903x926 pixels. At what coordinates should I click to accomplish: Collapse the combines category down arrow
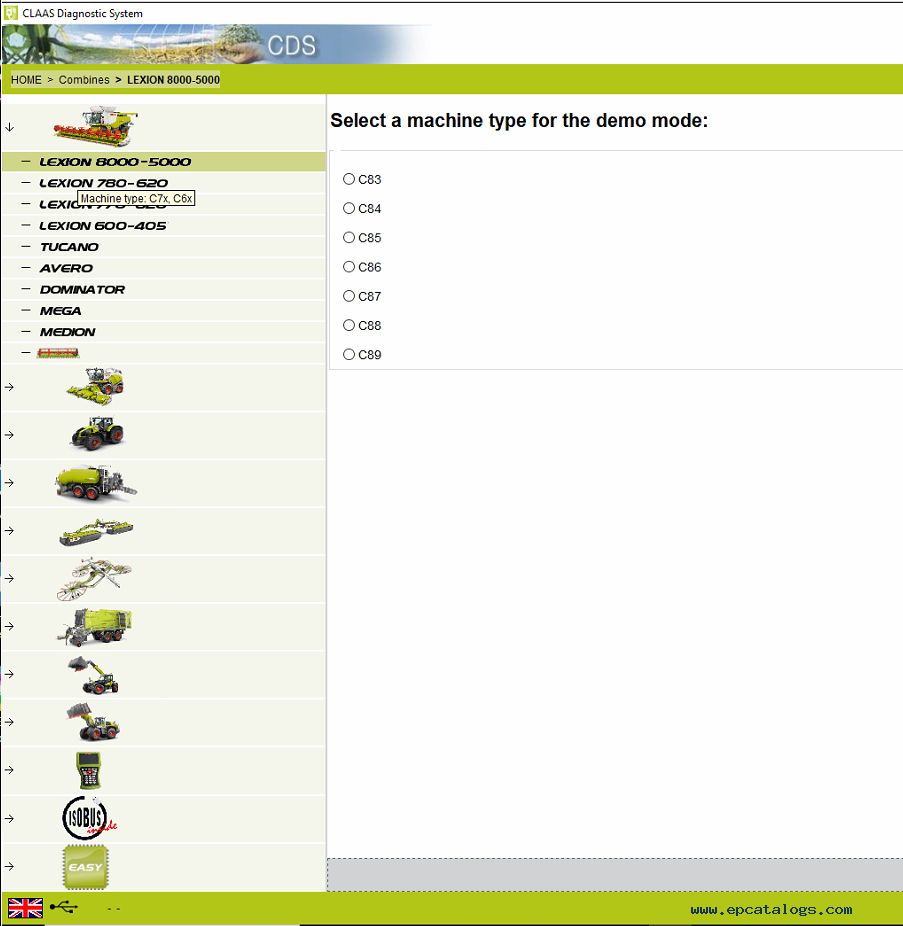point(9,127)
